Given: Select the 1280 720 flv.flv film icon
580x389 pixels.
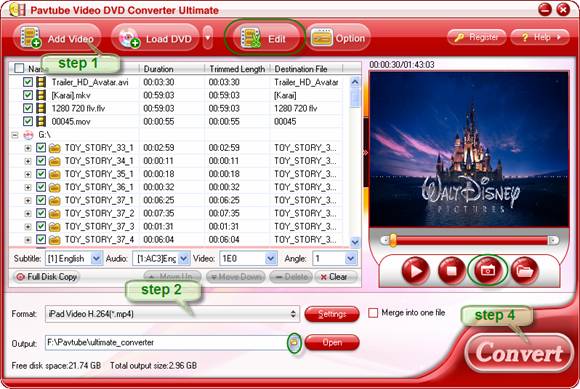Looking at the screenshot, I should pos(41,108).
